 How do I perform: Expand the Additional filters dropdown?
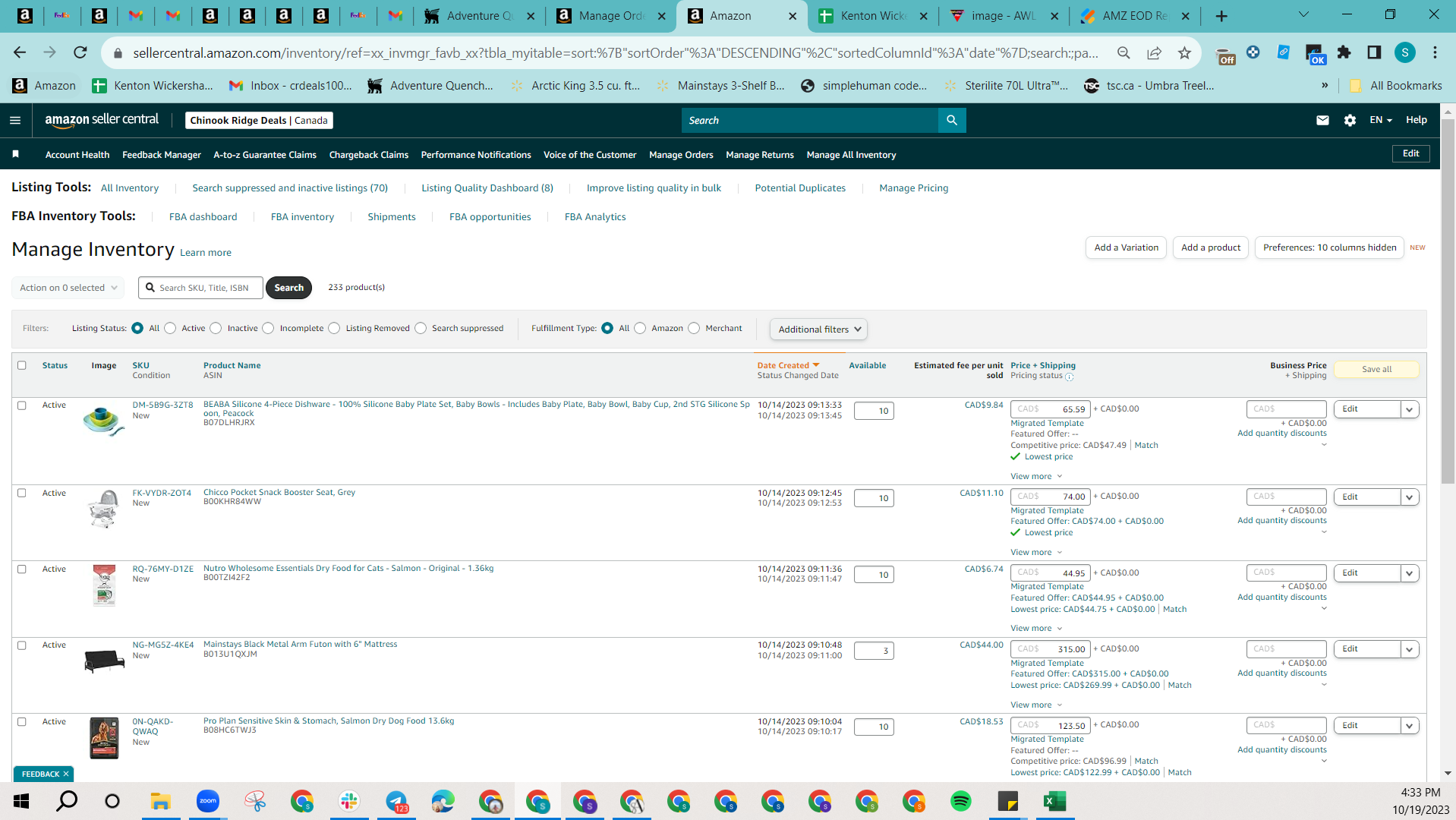click(x=818, y=329)
